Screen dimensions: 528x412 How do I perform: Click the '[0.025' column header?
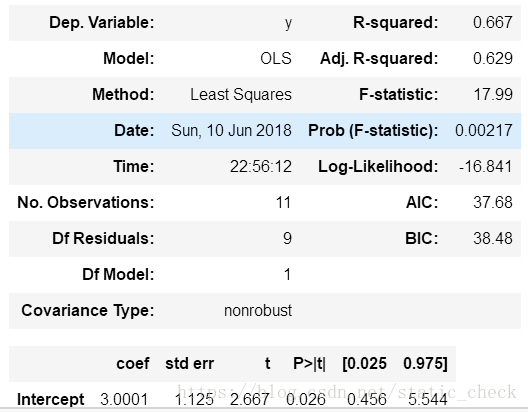[364, 364]
